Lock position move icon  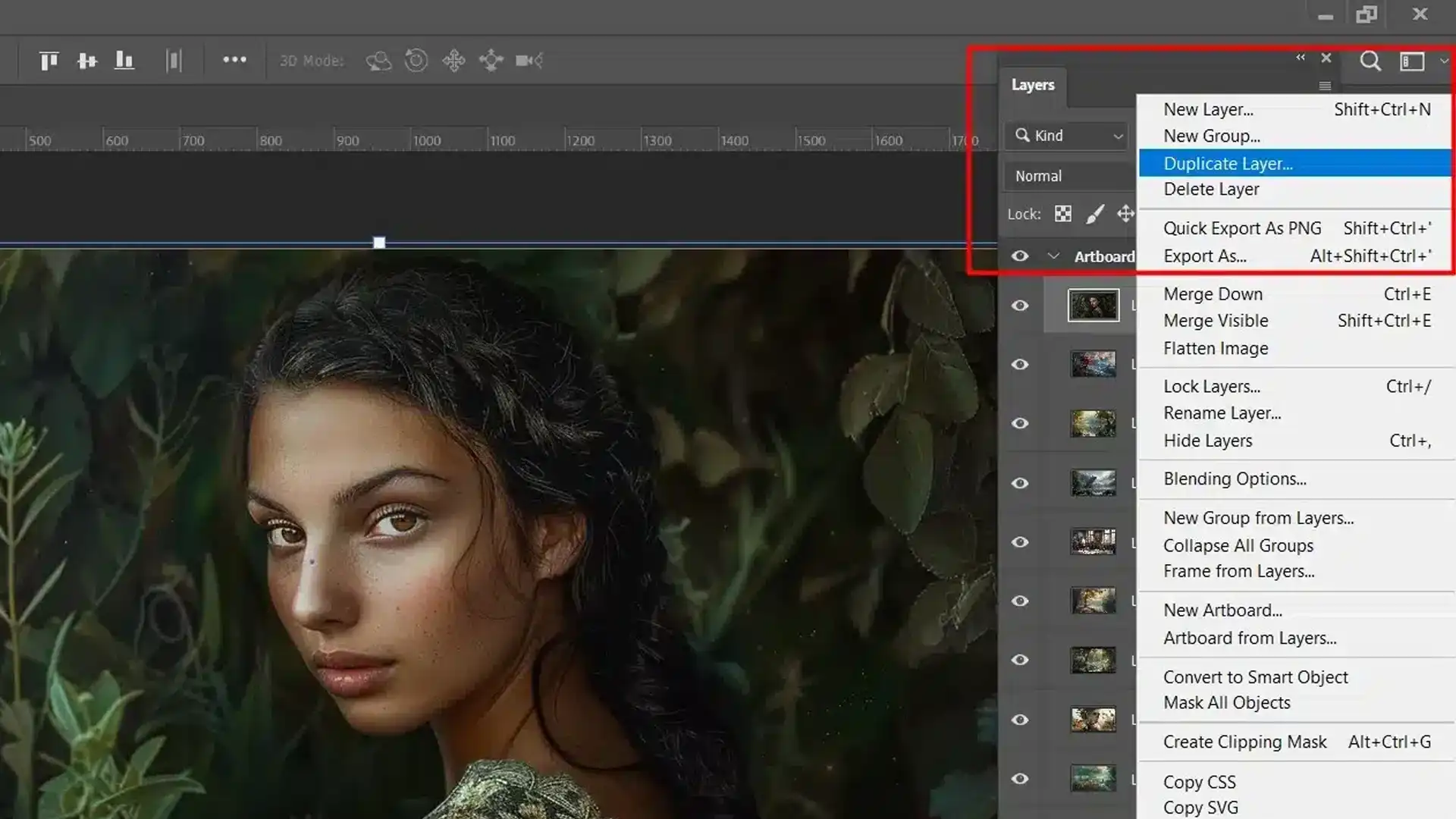[x=1125, y=215]
